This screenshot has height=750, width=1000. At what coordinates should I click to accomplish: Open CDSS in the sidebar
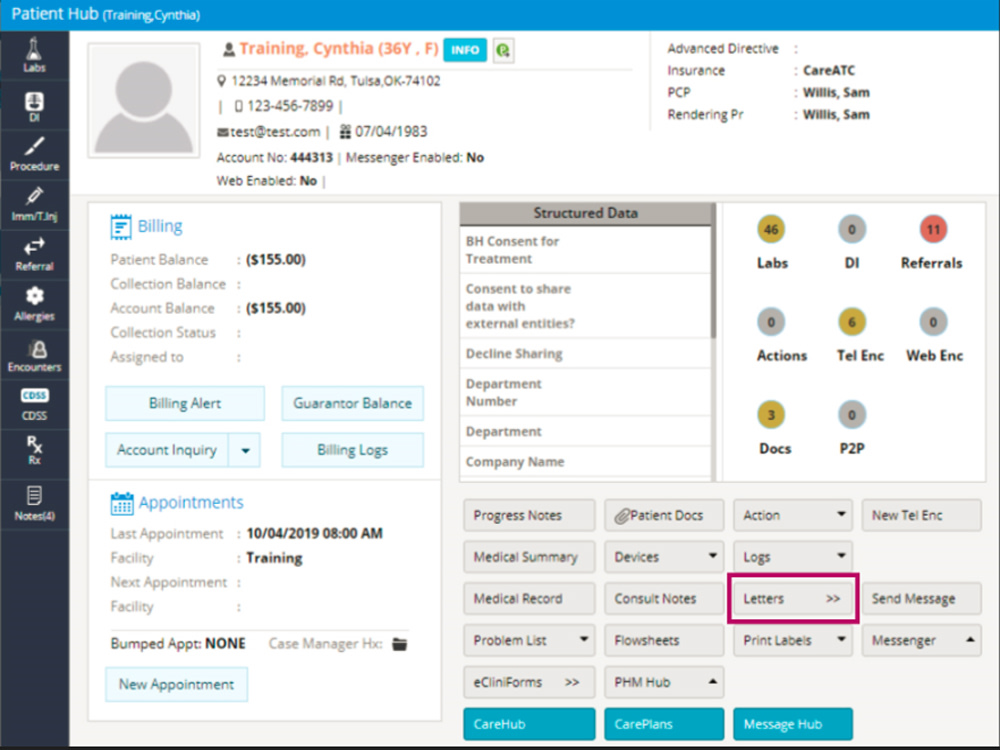(34, 404)
